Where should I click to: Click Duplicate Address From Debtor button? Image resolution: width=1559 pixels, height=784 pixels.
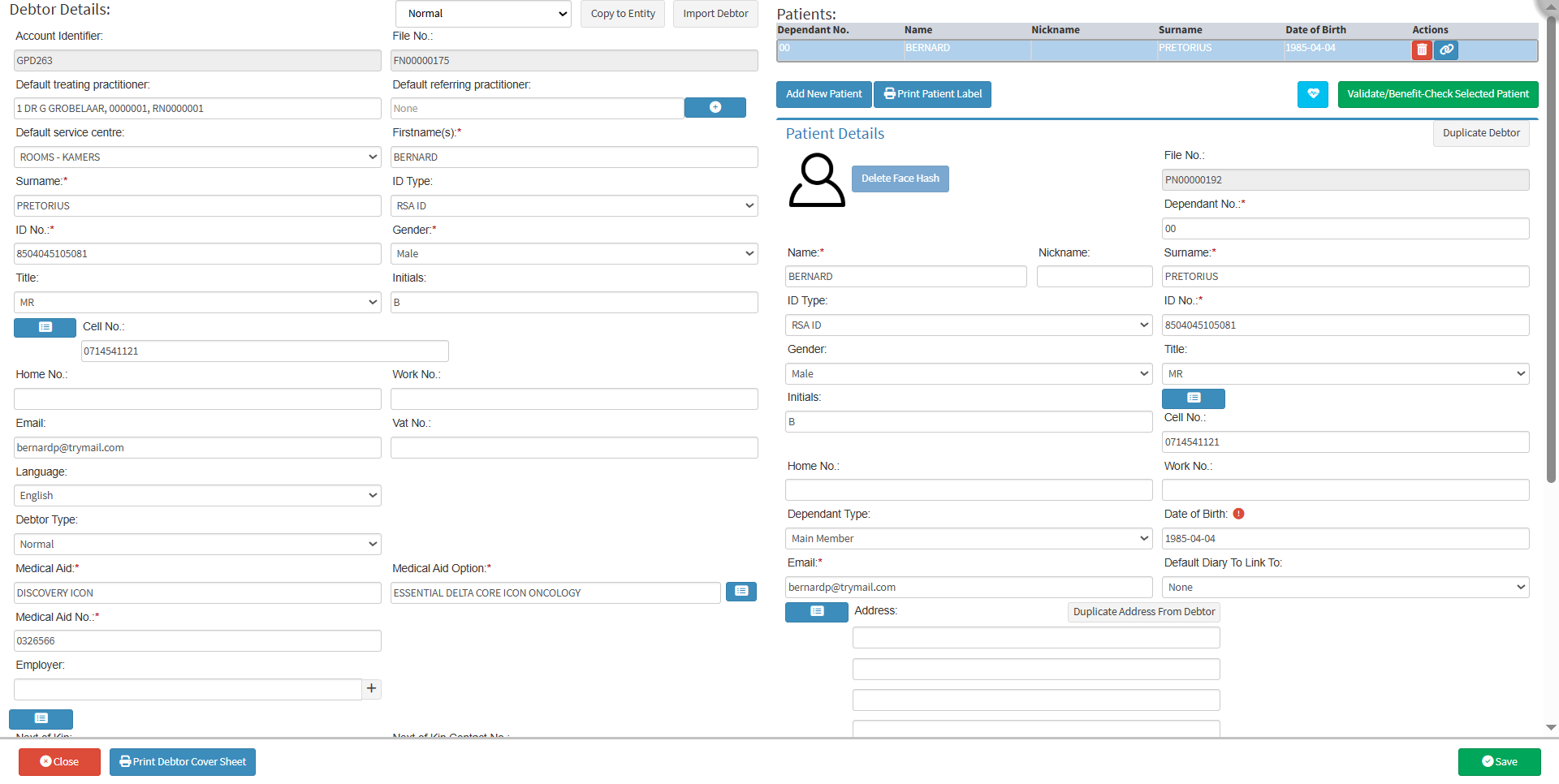click(x=1143, y=612)
